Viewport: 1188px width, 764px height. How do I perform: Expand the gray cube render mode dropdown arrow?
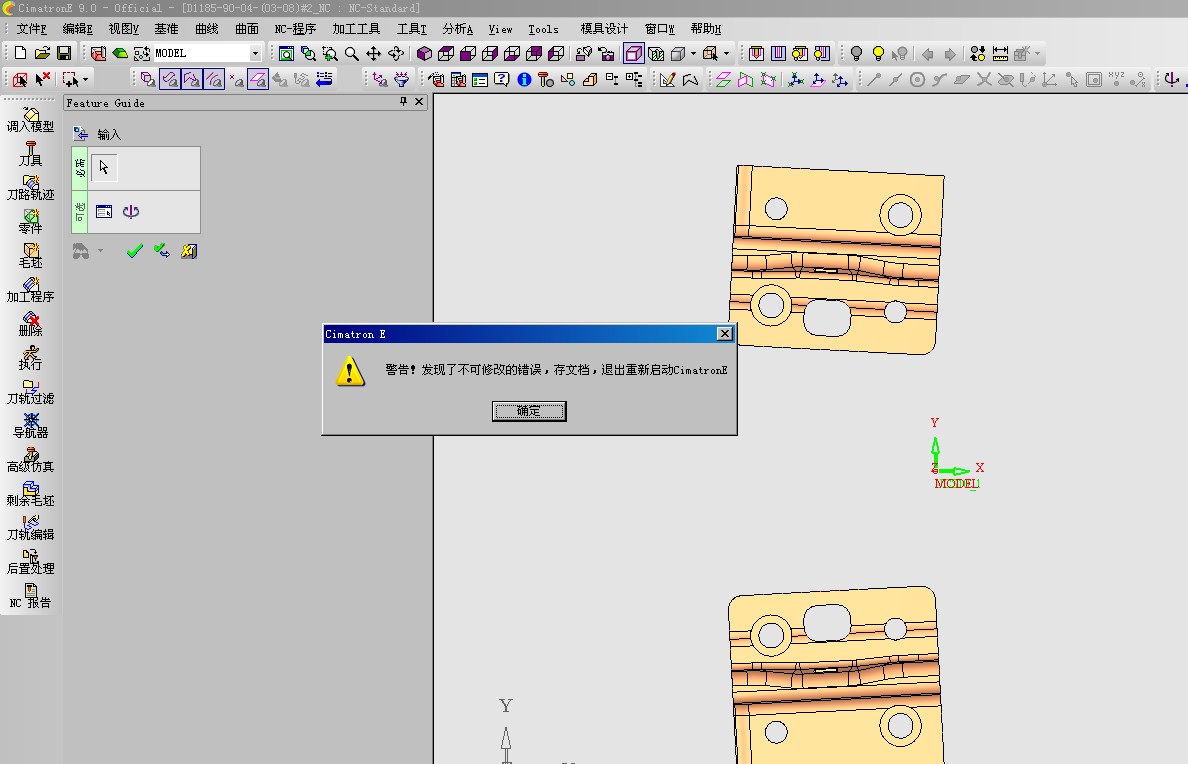[693, 54]
